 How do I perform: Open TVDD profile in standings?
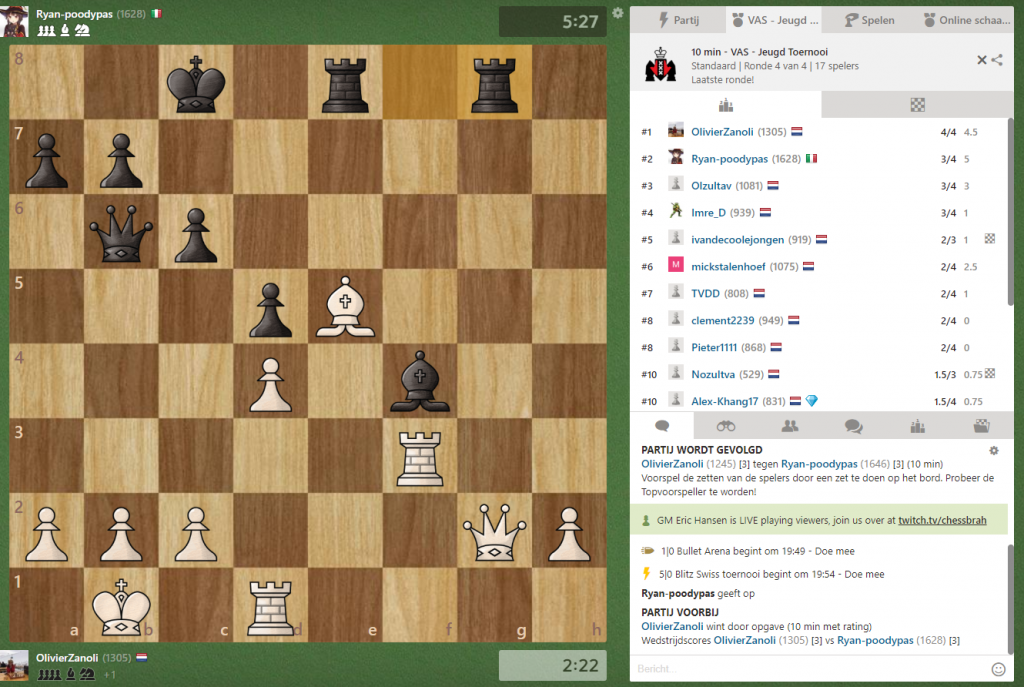(x=705, y=294)
